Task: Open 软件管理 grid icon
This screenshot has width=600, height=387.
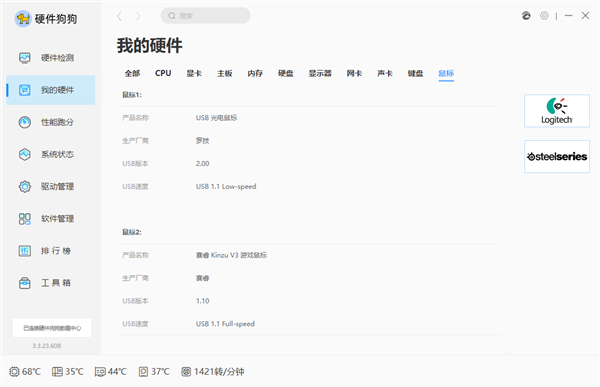Action: (x=24, y=219)
